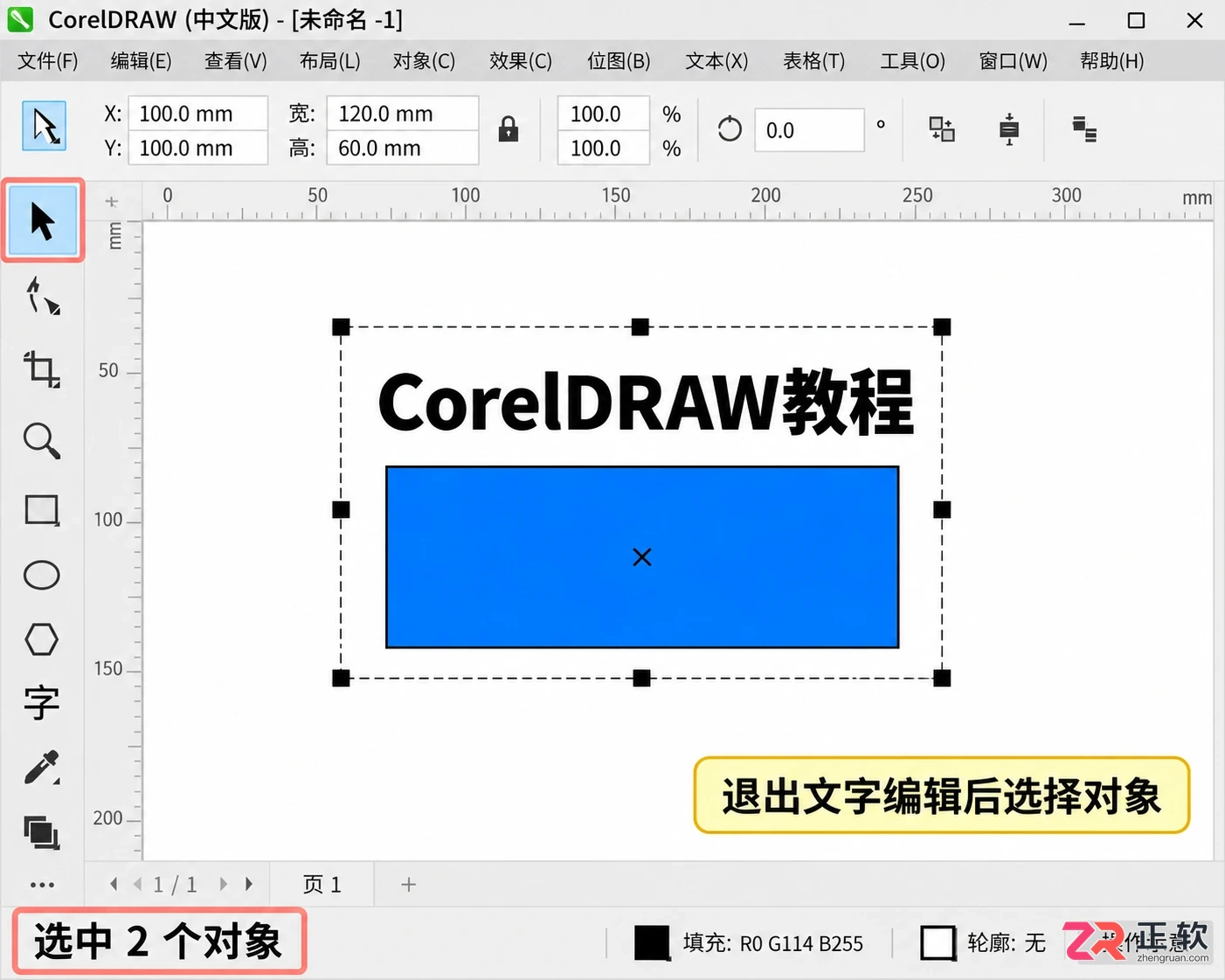Click the Y position field
Viewport: 1225px width, 980px height.
tap(197, 148)
